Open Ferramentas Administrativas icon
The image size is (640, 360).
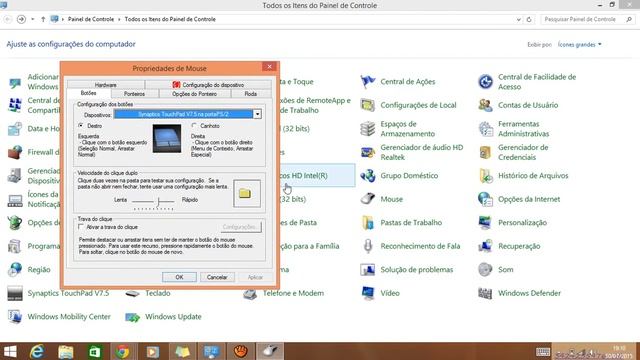(x=485, y=129)
